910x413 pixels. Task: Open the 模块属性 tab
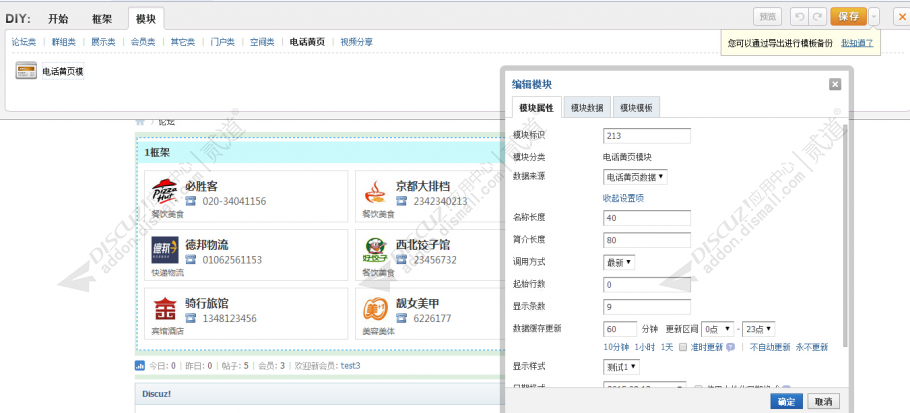537,108
